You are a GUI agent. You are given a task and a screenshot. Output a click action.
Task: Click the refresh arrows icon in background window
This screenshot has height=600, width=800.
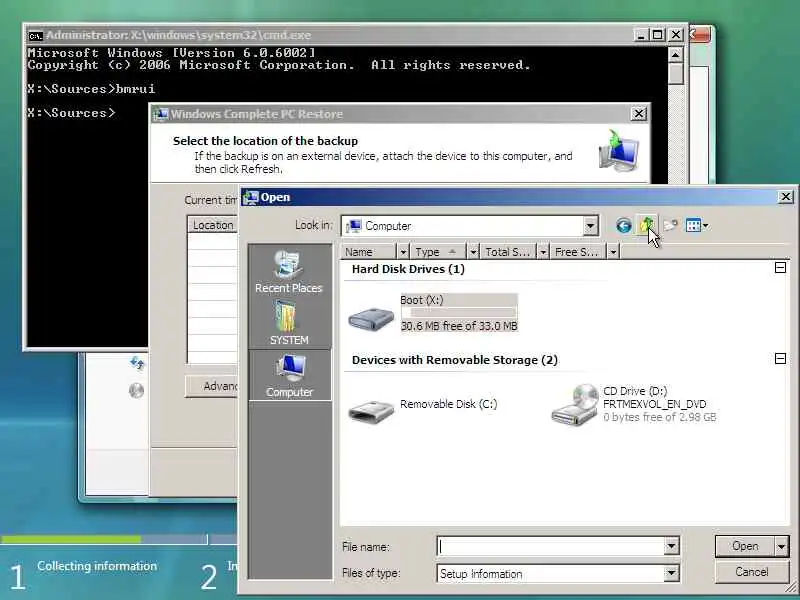coord(137,363)
